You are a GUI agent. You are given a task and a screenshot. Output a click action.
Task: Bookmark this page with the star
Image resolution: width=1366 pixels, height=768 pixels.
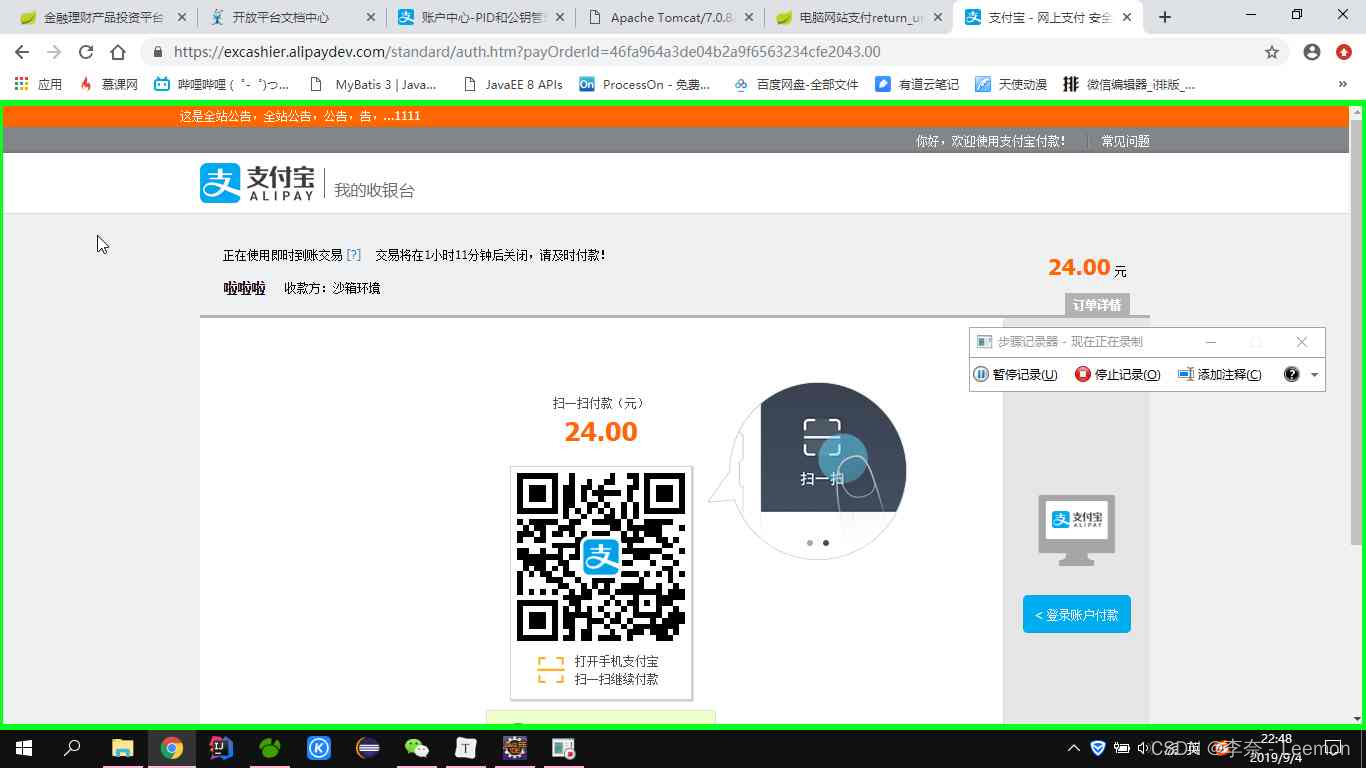pyautogui.click(x=1272, y=52)
